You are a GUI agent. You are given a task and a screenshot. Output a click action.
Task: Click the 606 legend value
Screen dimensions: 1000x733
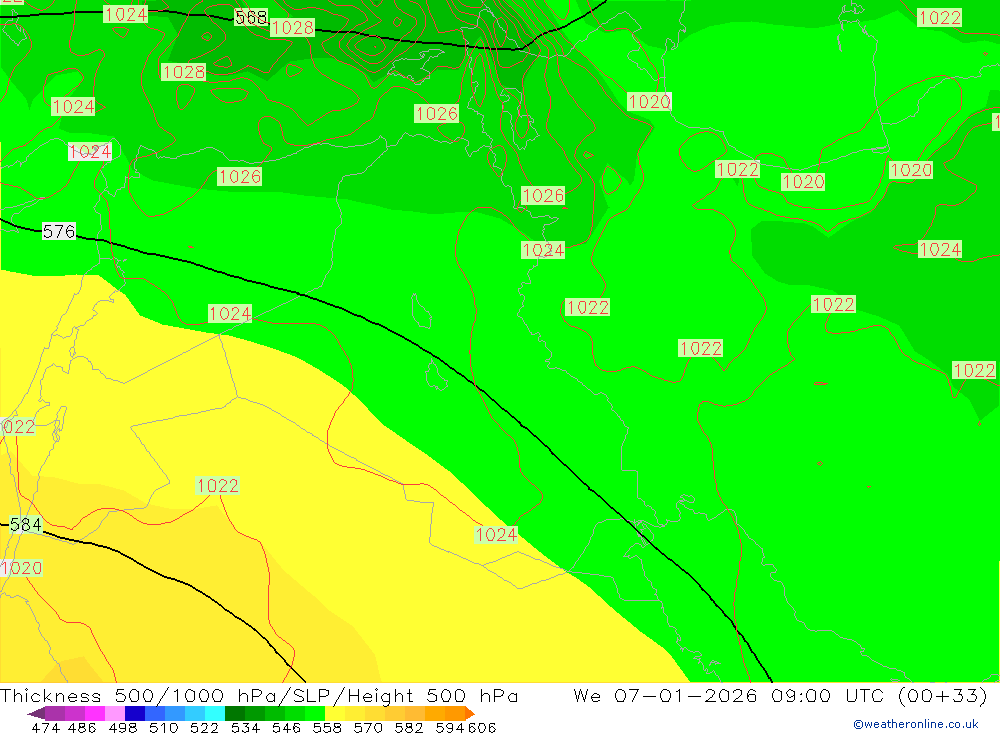pyautogui.click(x=482, y=727)
